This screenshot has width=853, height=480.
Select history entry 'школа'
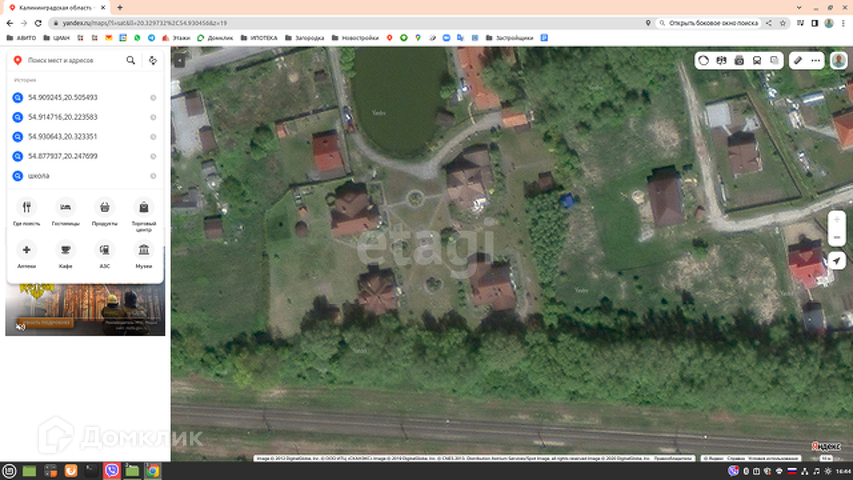click(84, 176)
